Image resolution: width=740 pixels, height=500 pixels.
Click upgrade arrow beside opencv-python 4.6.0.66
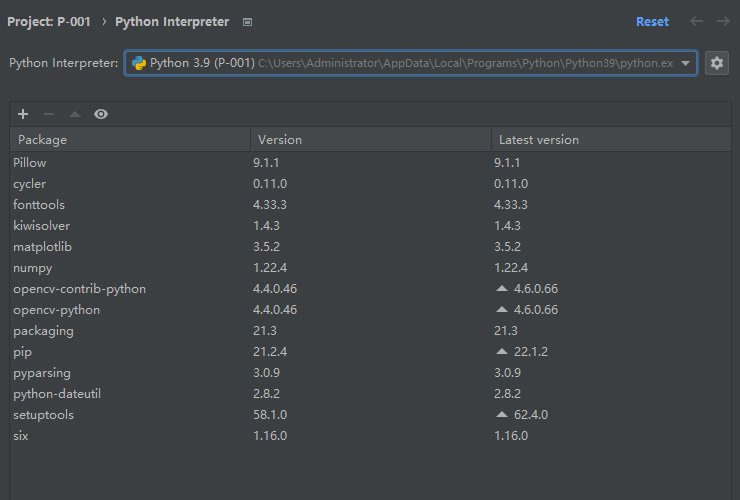click(x=502, y=310)
